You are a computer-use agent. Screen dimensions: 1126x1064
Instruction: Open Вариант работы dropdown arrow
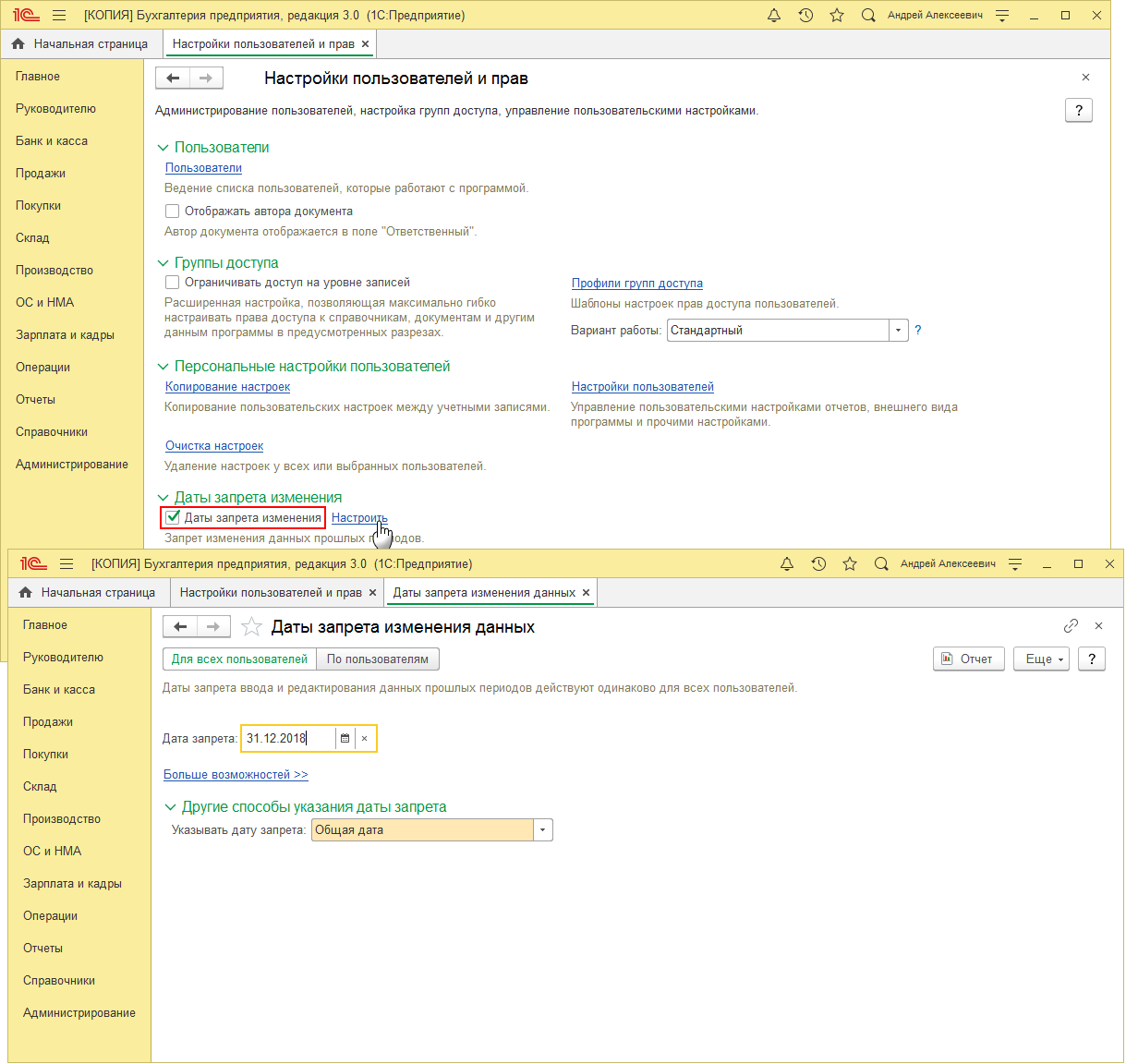click(x=899, y=331)
